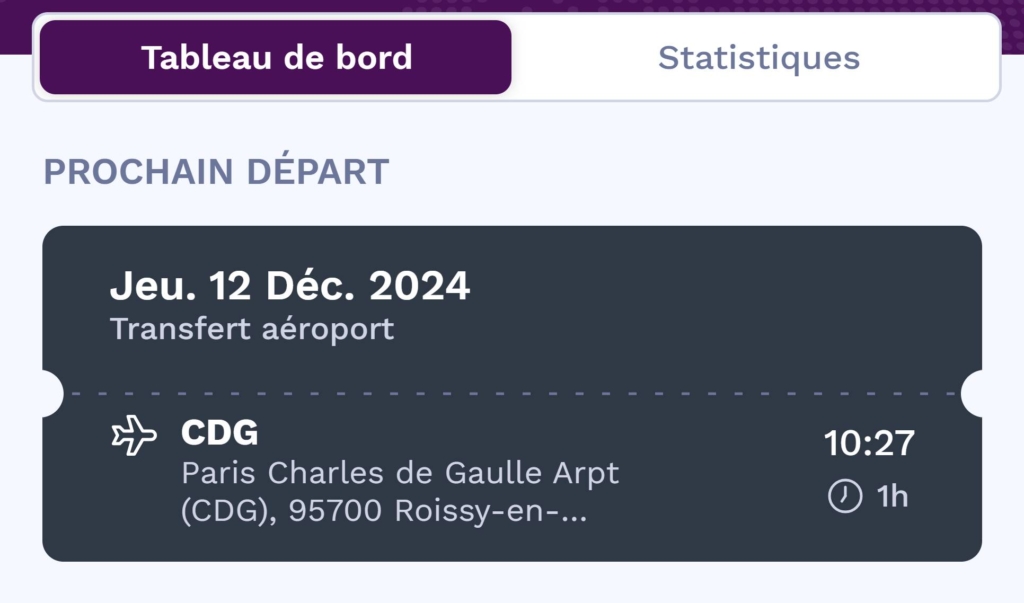Click the bold CDG airport code
Viewport: 1024px width, 603px height.
[x=219, y=434]
